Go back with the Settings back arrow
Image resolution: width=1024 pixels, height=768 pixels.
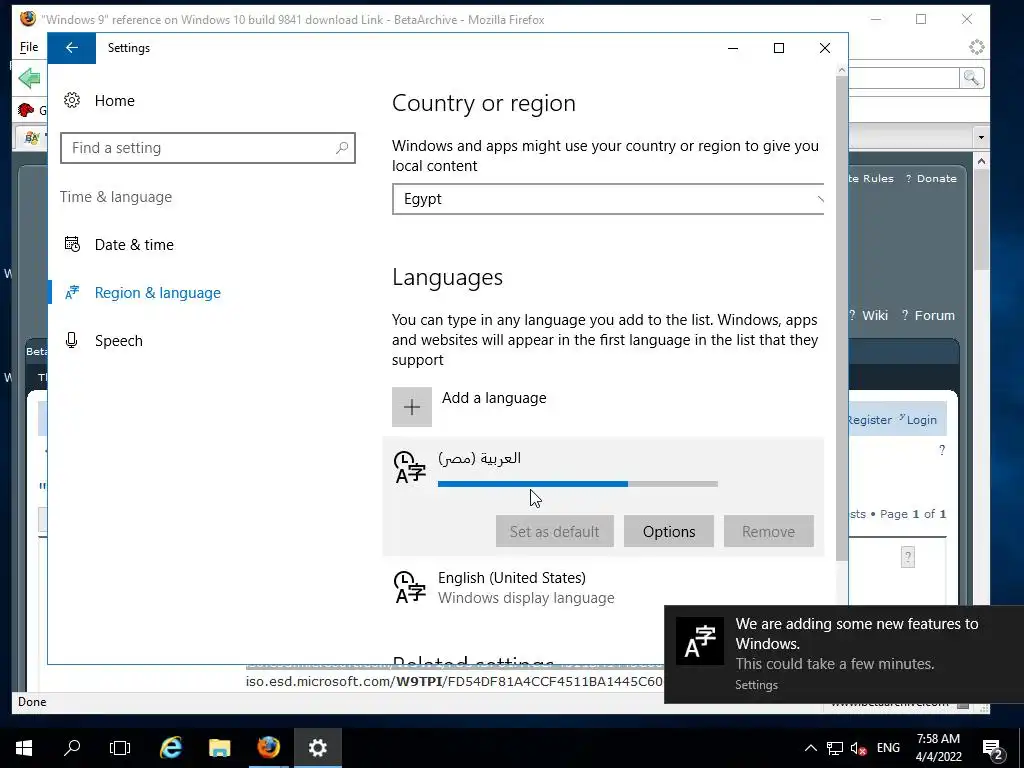click(72, 48)
